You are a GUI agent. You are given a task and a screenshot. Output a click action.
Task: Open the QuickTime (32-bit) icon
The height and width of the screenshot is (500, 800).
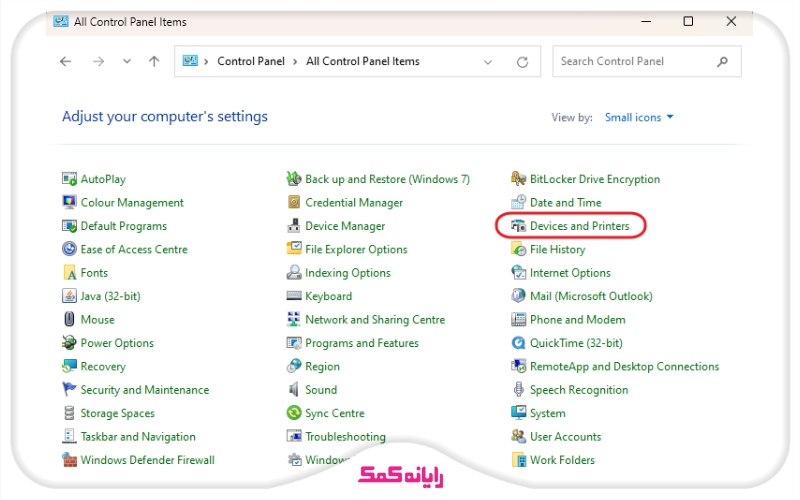519,343
